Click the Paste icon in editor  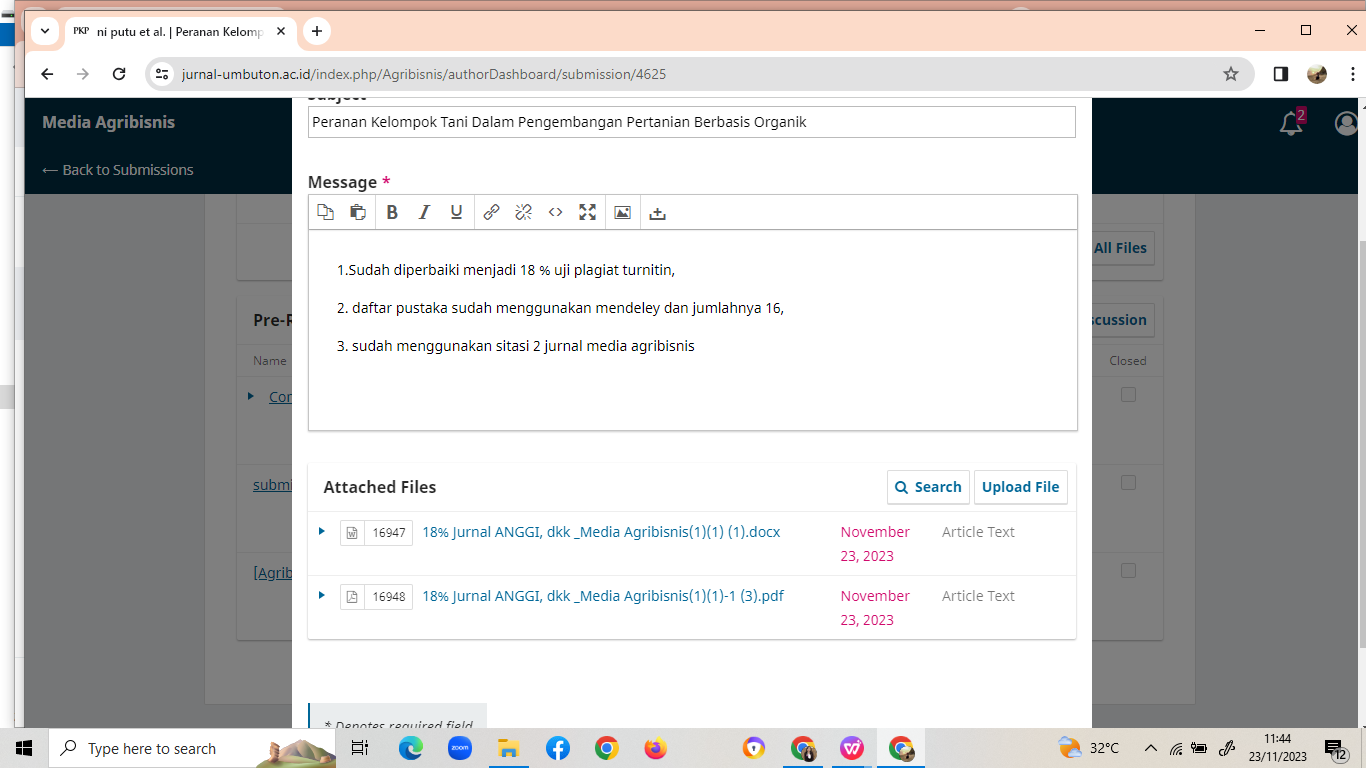(x=357, y=212)
